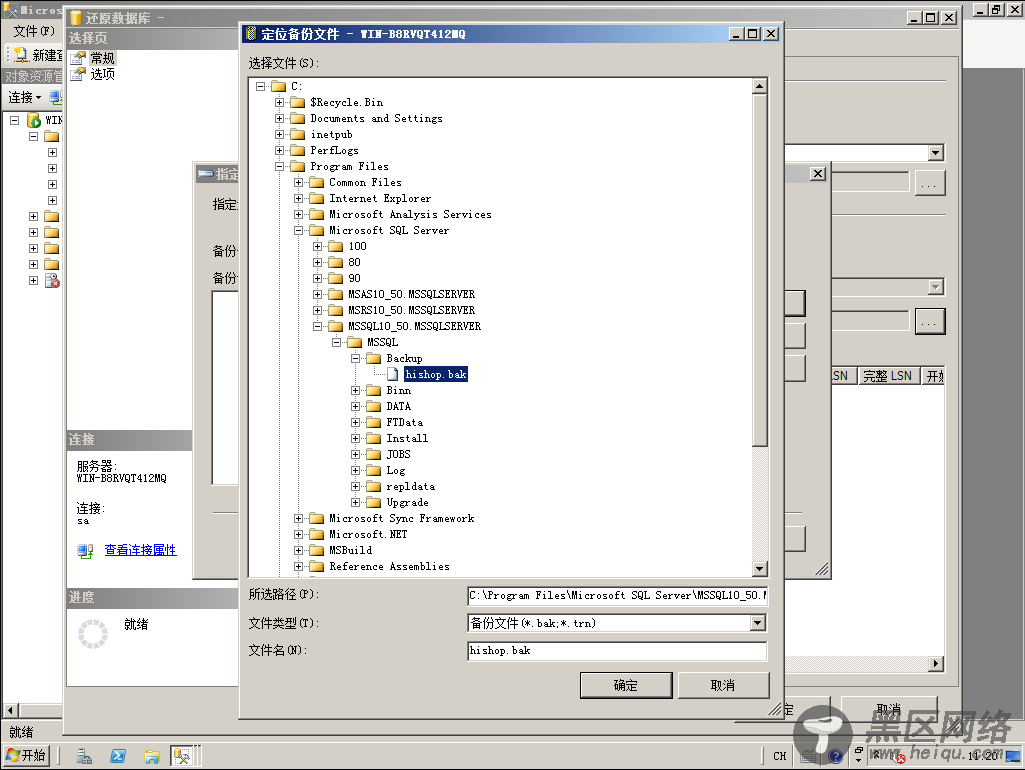Viewport: 1025px width, 770px height.
Task: Click the MSBuild folder icon
Action: [316, 550]
